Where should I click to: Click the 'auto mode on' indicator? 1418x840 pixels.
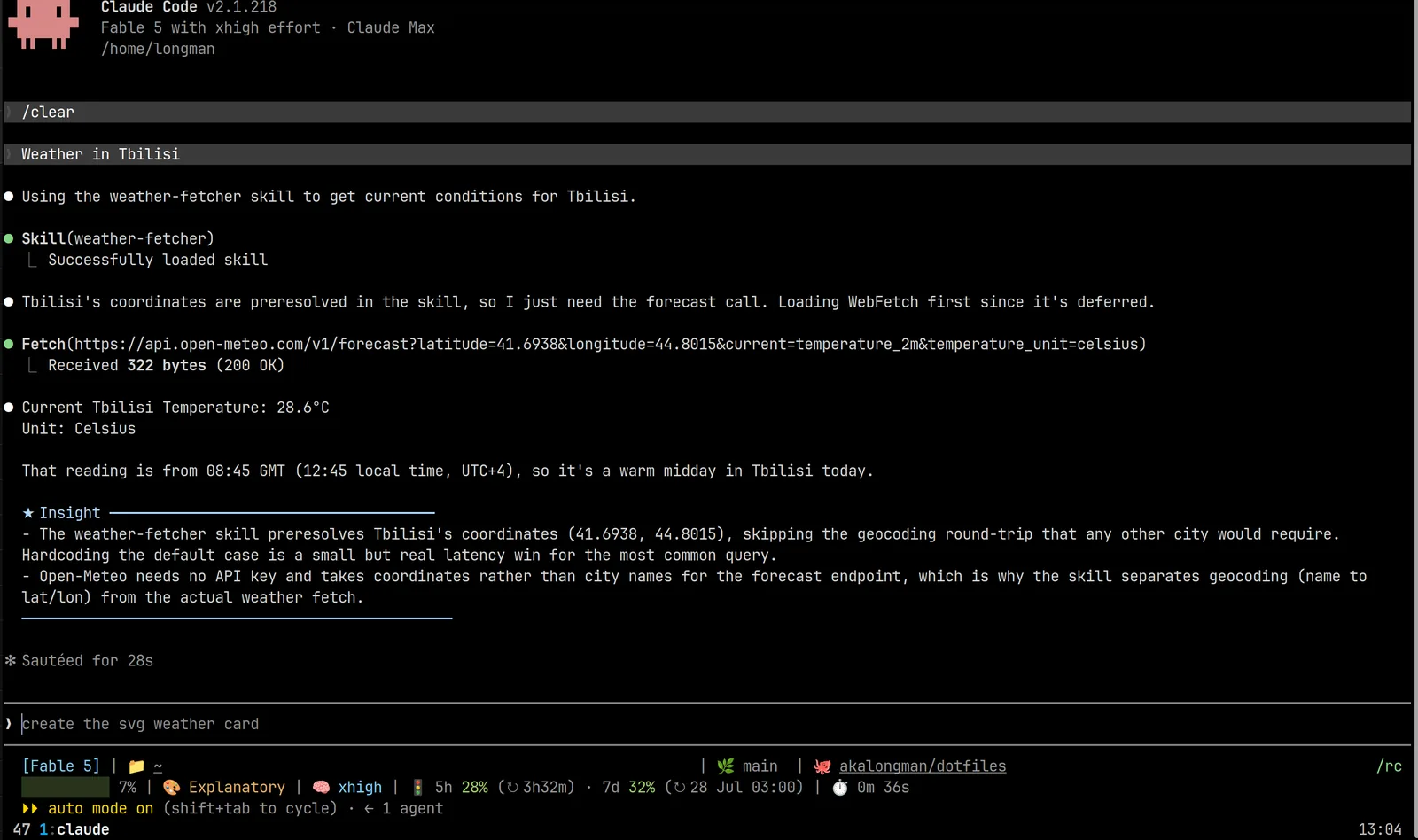tap(100, 809)
